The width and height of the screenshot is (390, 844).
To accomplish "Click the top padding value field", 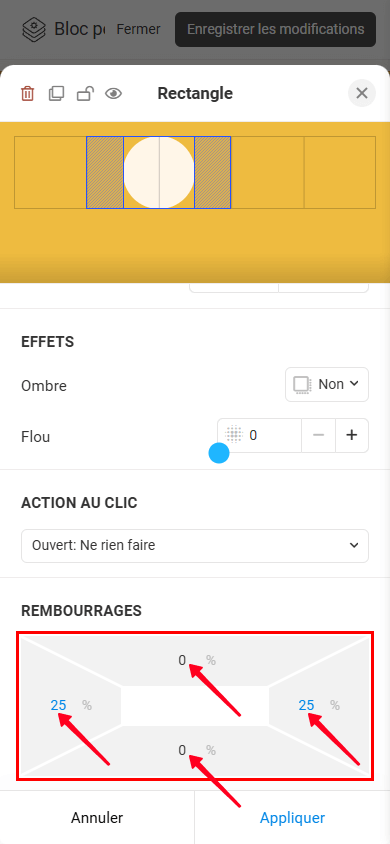I will 183,660.
